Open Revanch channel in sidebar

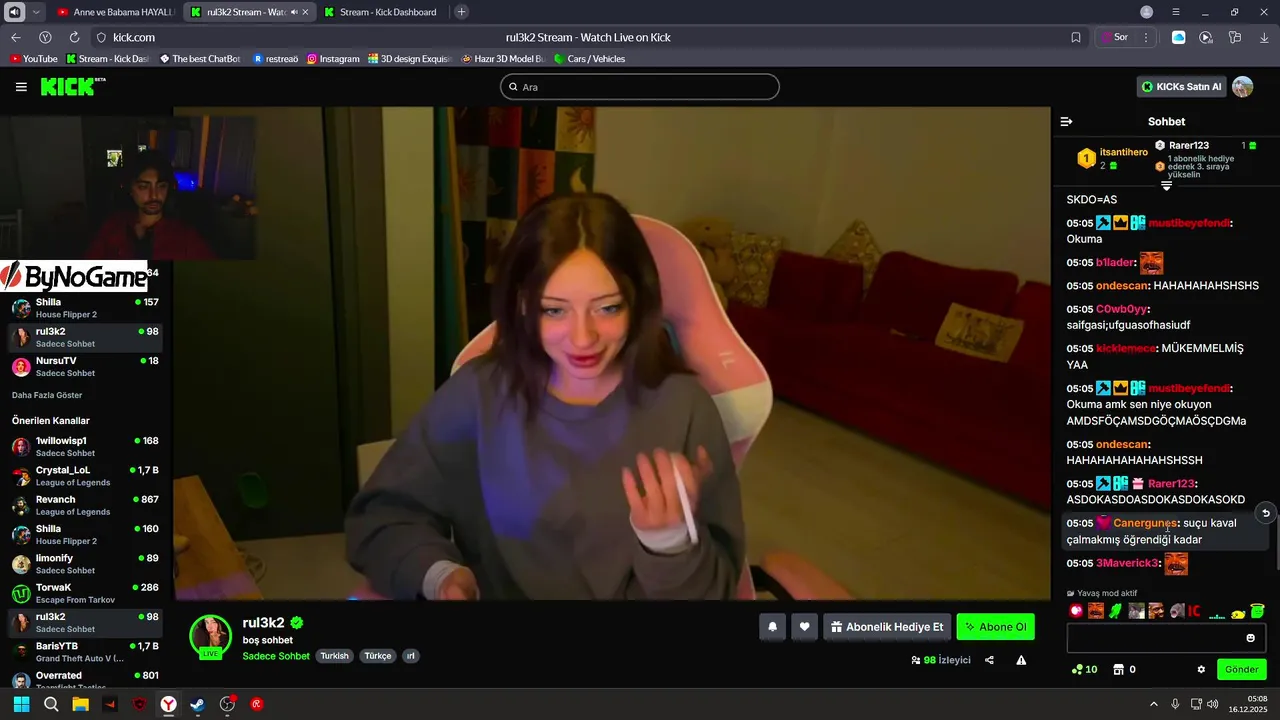pos(86,505)
